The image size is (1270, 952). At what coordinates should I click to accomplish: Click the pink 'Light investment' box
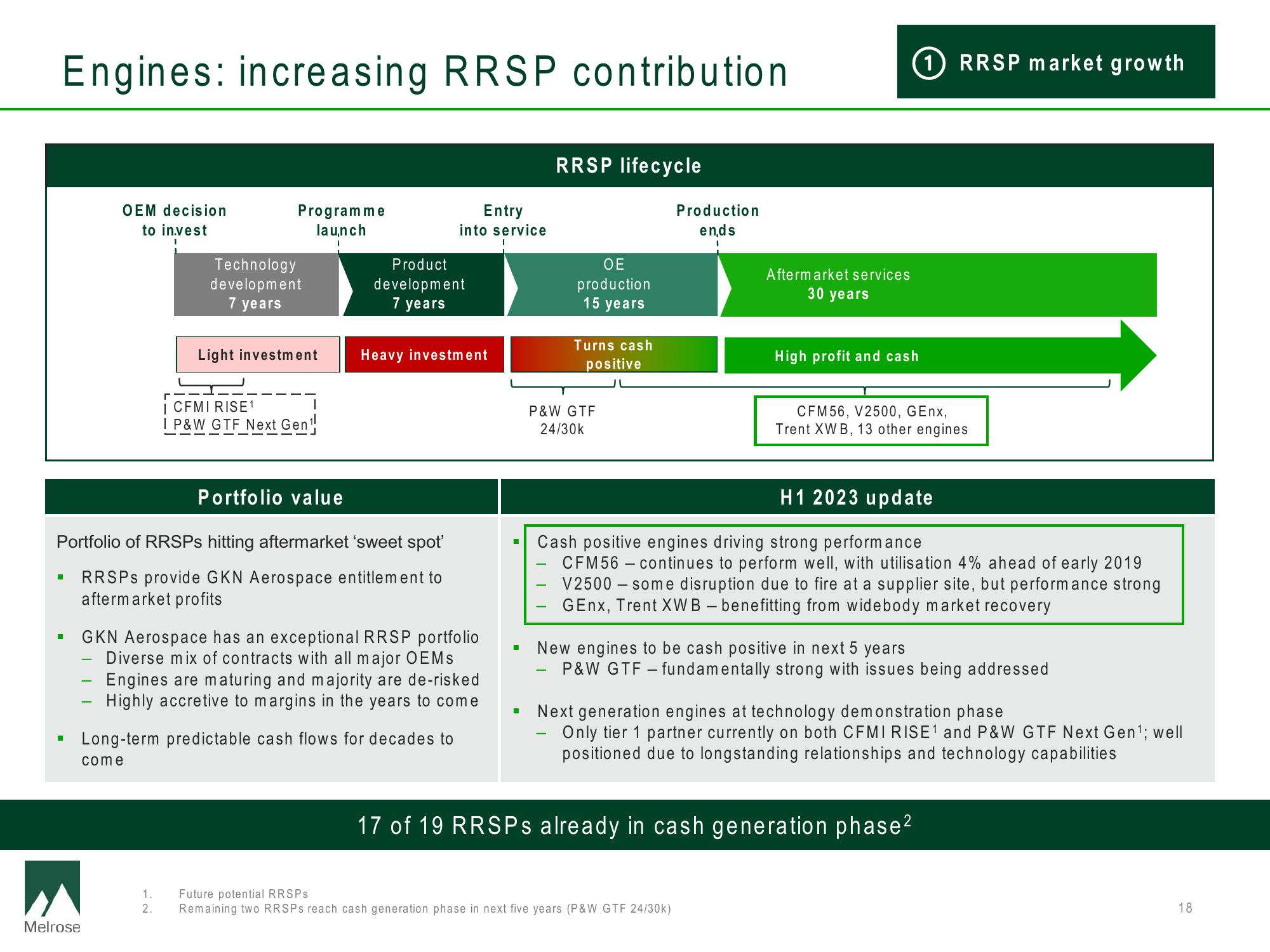(x=258, y=355)
